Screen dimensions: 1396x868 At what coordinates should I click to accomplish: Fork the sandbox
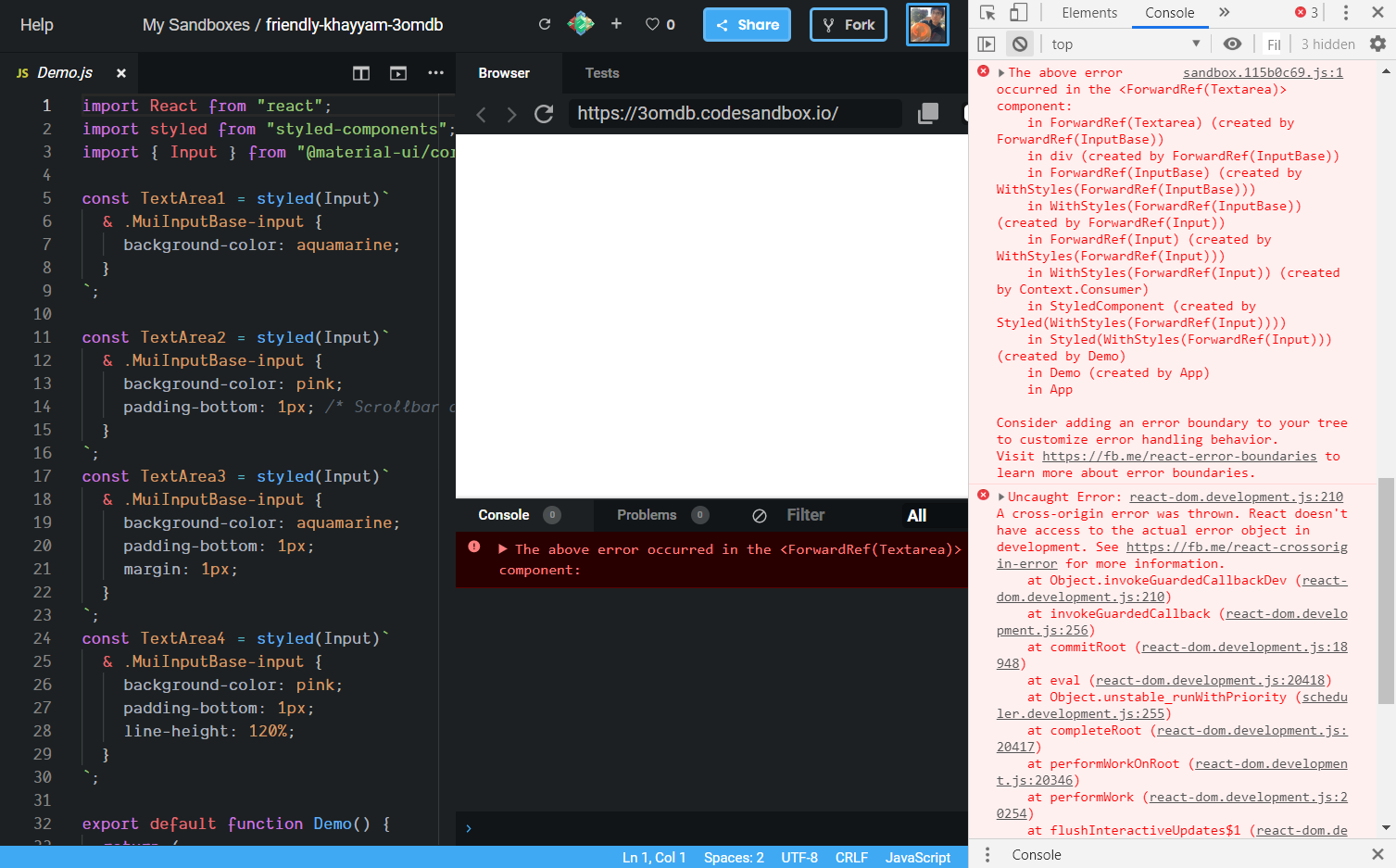(x=848, y=25)
